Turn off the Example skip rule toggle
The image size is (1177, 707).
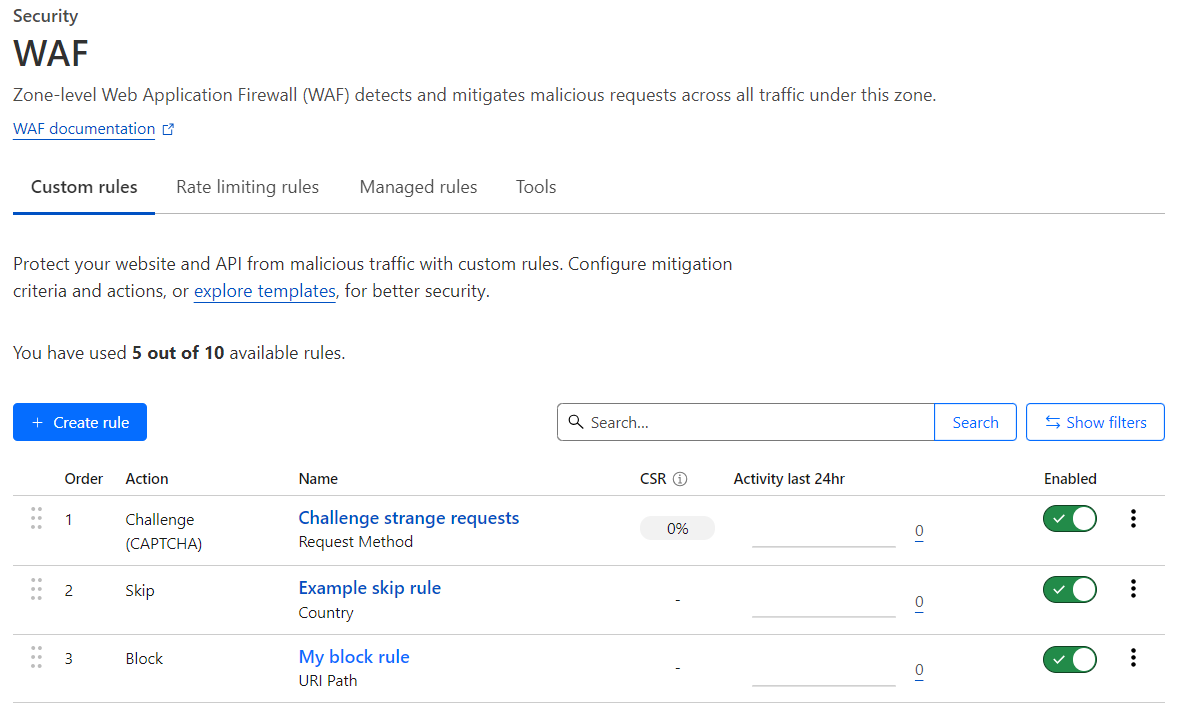click(x=1069, y=589)
